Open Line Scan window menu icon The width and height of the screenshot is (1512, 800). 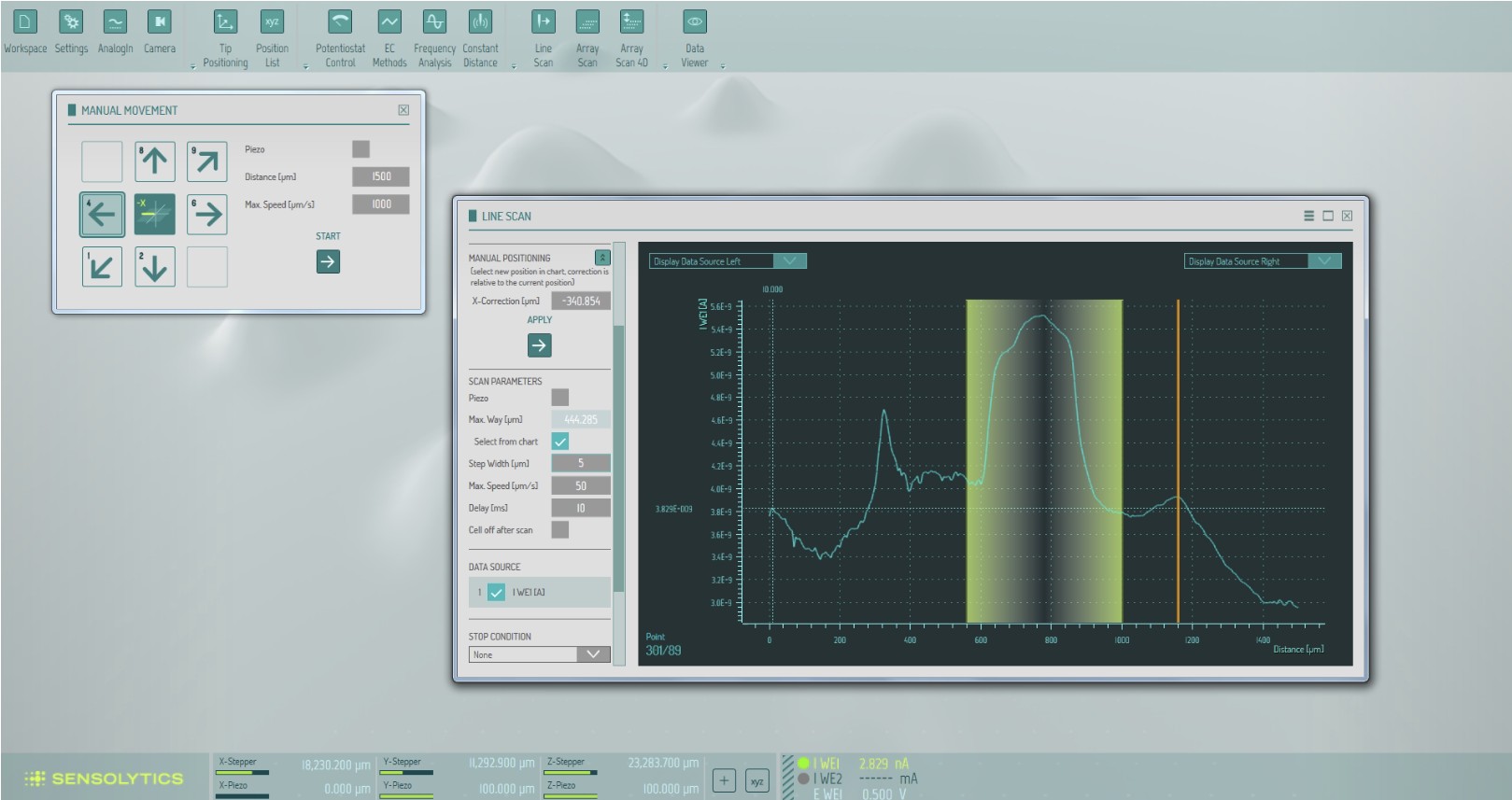tap(1308, 216)
